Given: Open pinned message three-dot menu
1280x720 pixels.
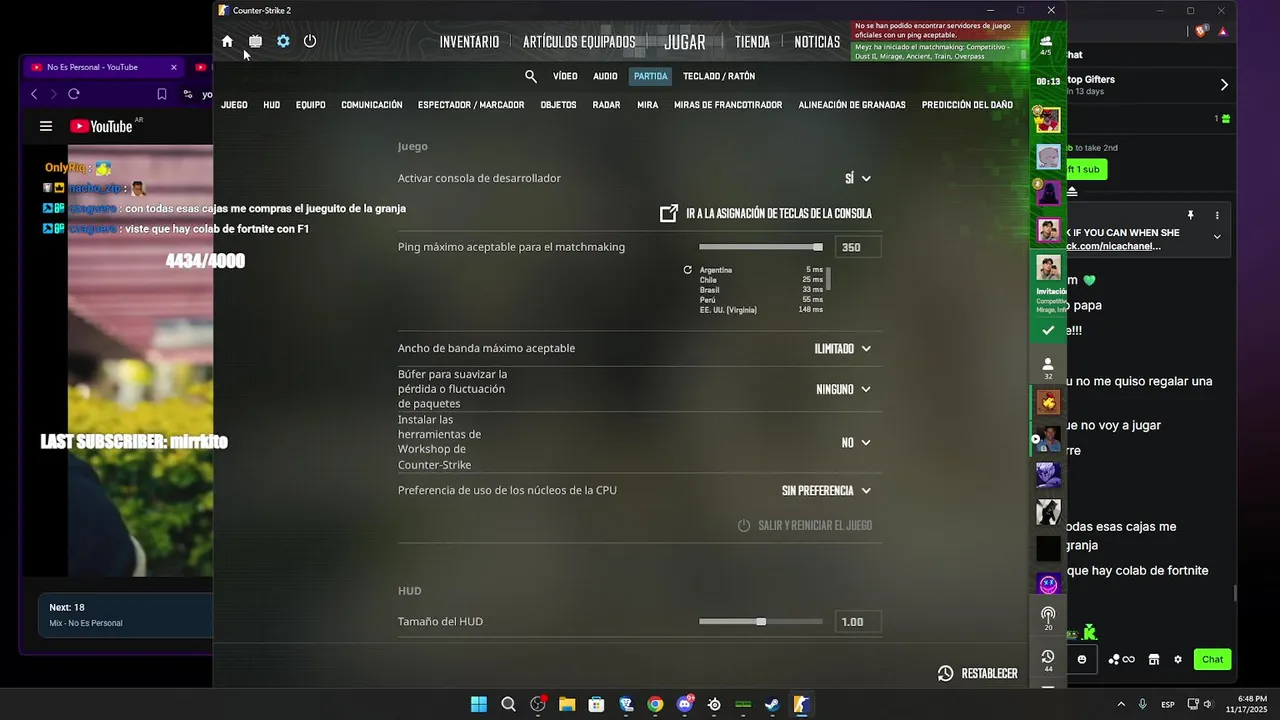Looking at the screenshot, I should point(1217,215).
